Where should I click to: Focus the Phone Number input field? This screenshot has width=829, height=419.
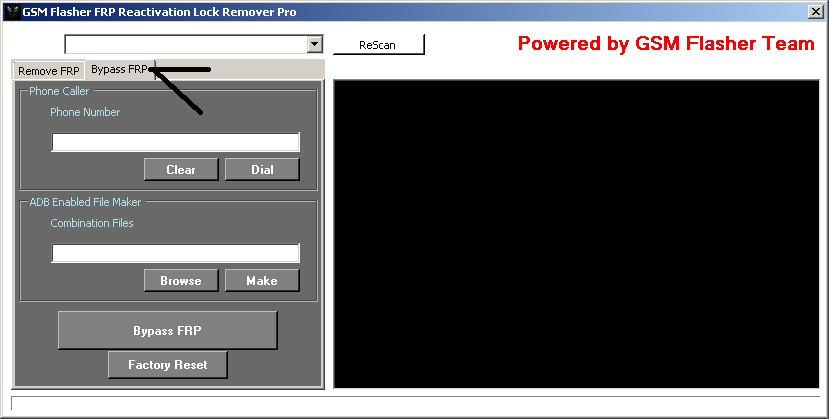click(x=176, y=142)
